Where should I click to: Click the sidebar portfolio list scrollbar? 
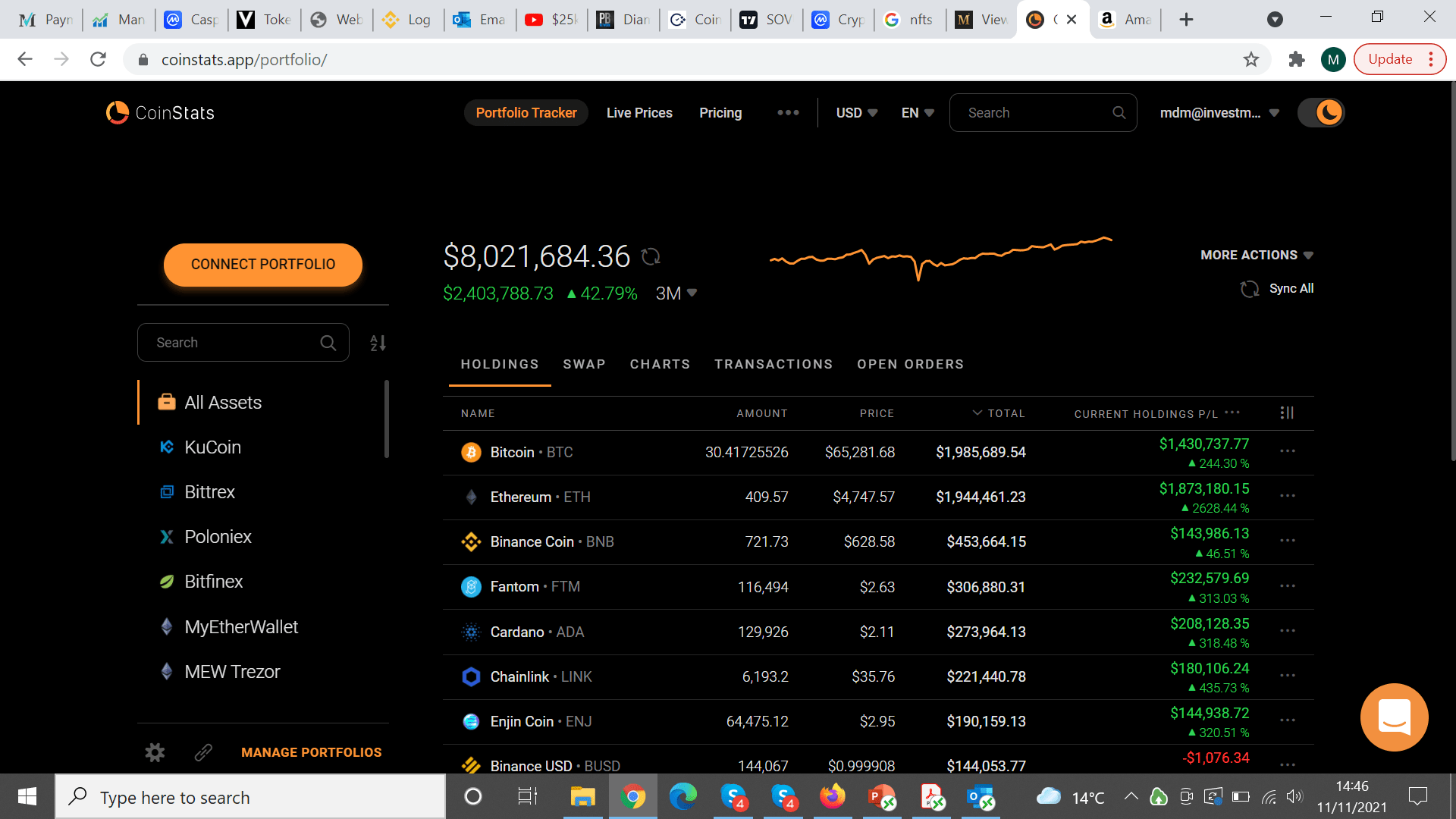[387, 419]
